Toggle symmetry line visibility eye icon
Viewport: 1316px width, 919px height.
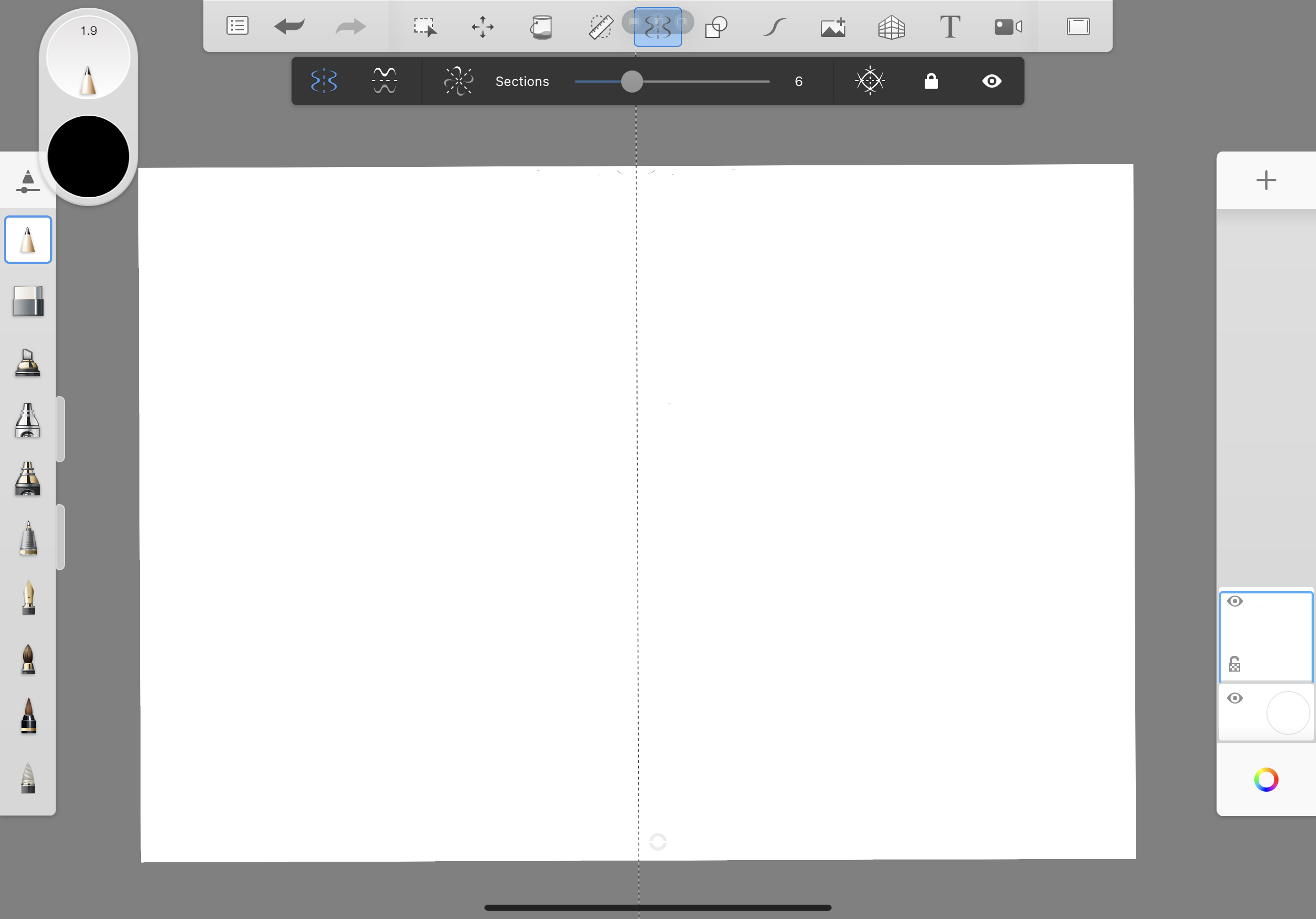(x=991, y=82)
